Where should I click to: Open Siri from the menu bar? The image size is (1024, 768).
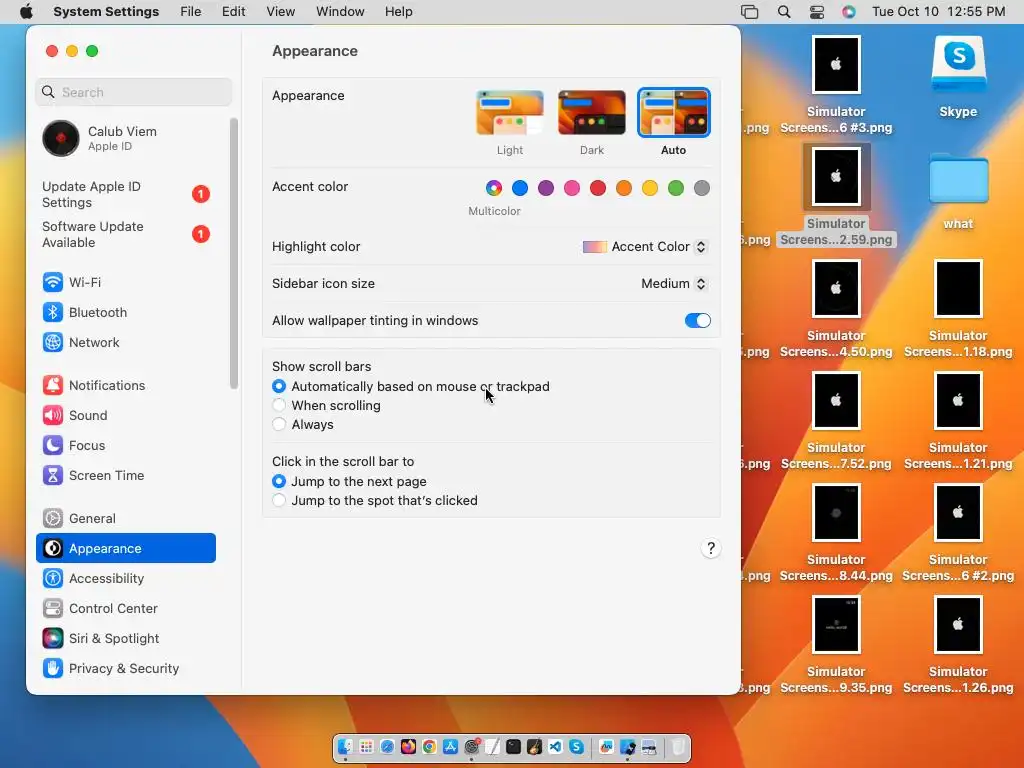click(848, 12)
